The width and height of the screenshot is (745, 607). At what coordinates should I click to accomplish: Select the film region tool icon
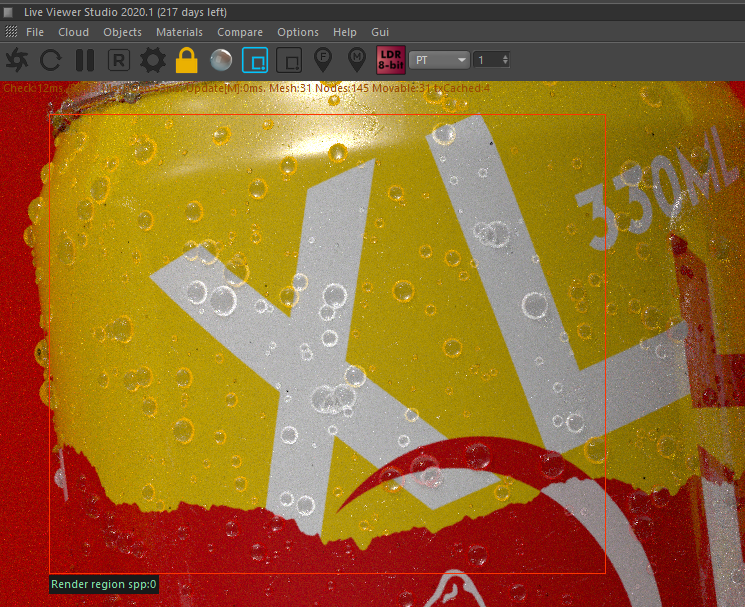(x=289, y=60)
